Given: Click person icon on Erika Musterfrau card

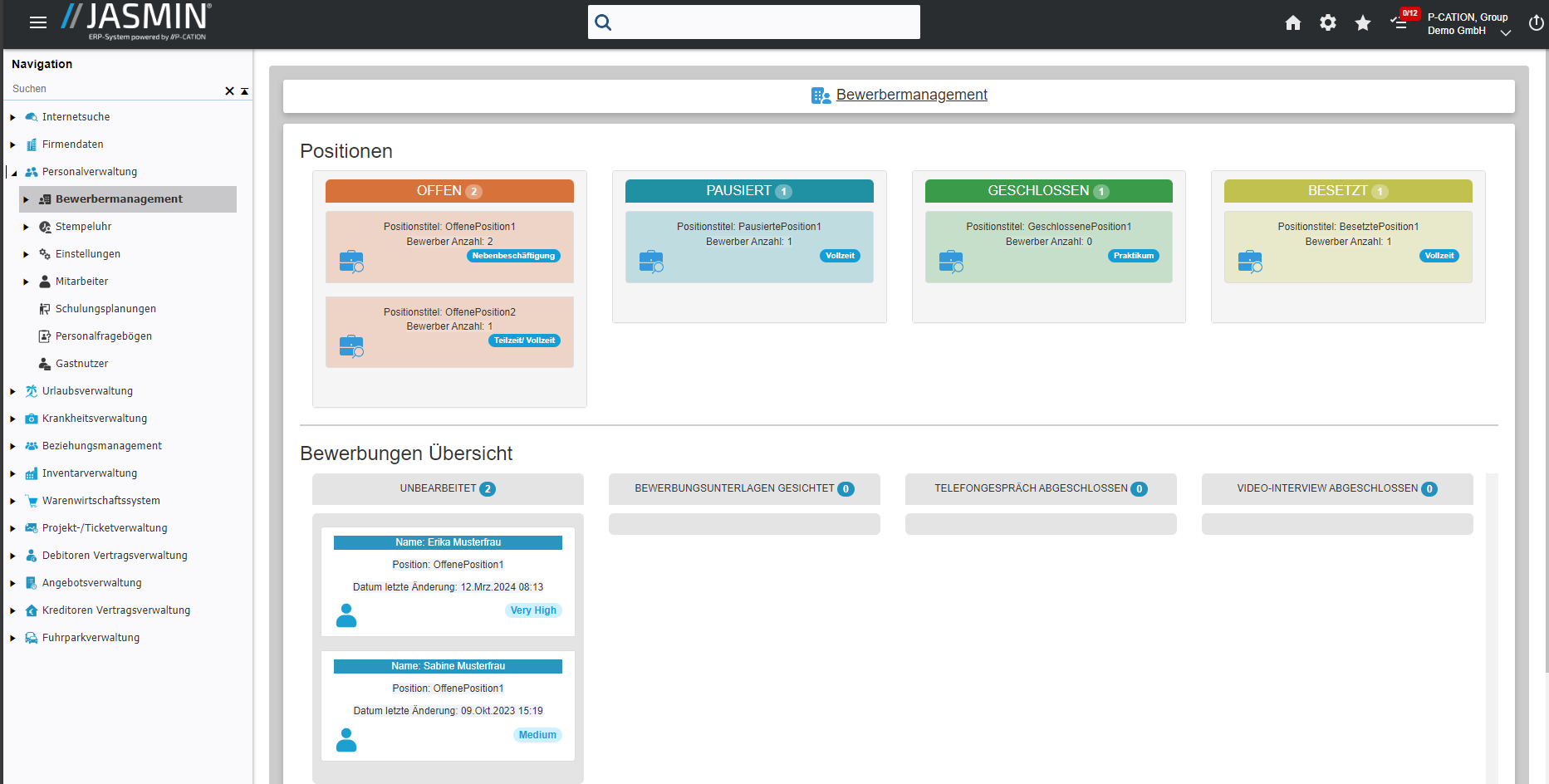Looking at the screenshot, I should point(346,615).
